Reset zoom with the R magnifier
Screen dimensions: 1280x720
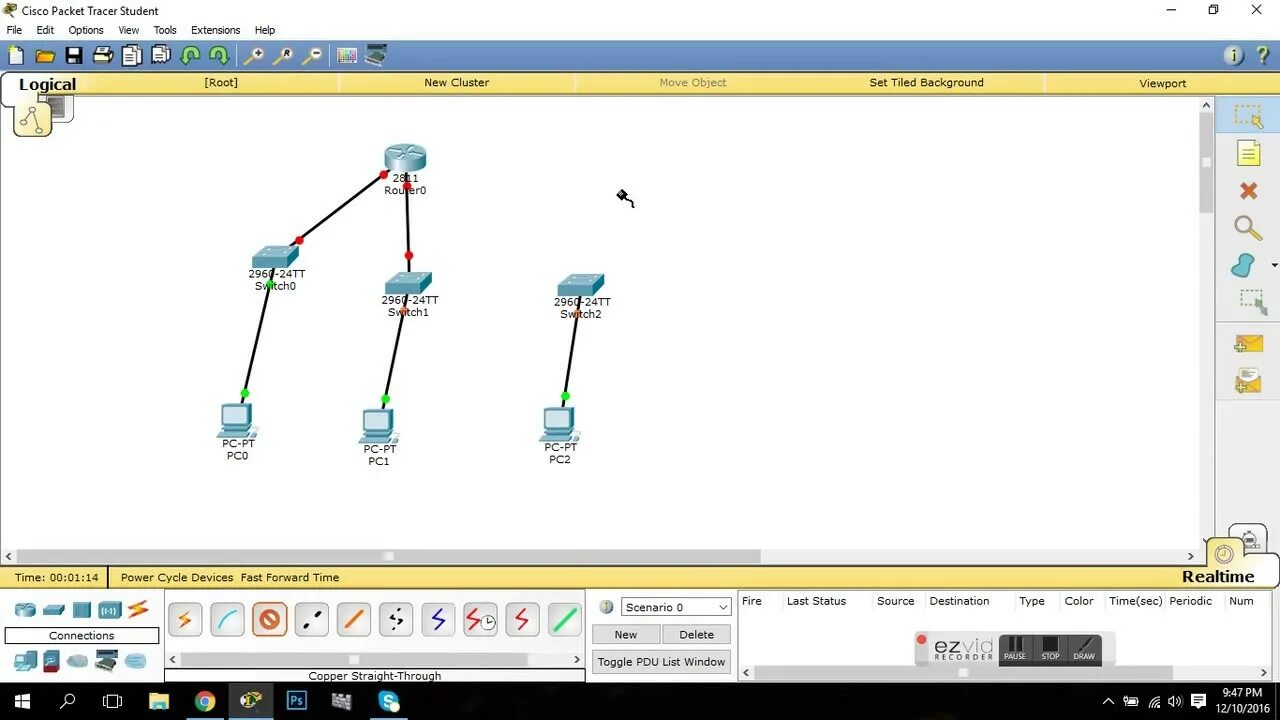[x=284, y=56]
